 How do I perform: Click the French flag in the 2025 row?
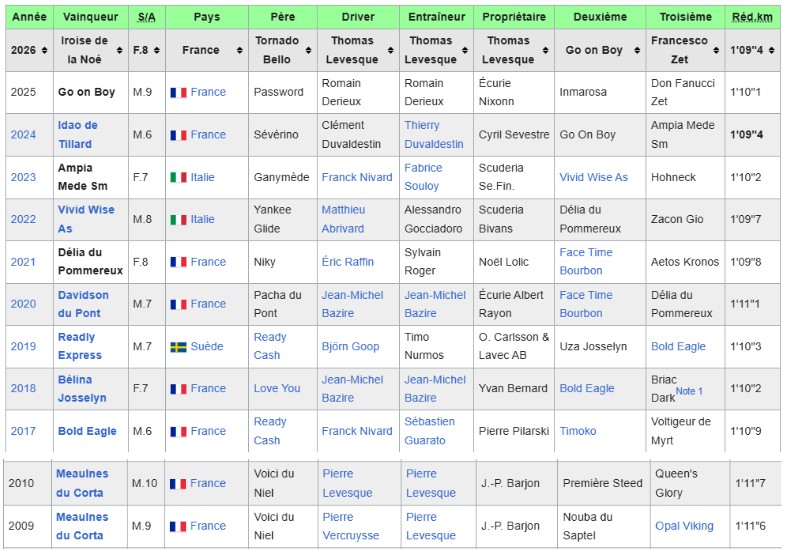point(178,93)
